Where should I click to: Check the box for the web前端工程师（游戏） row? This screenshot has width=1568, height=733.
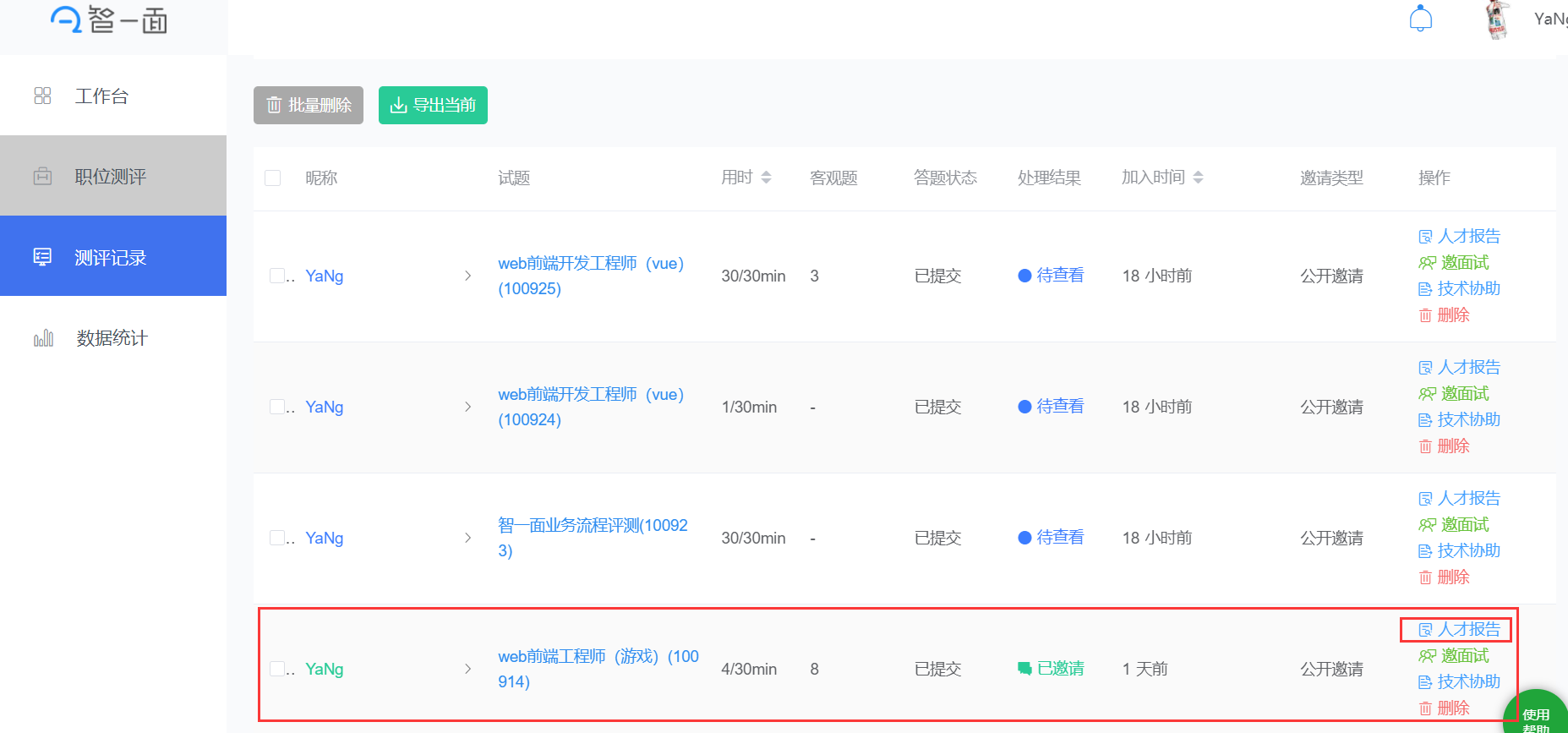coord(277,669)
